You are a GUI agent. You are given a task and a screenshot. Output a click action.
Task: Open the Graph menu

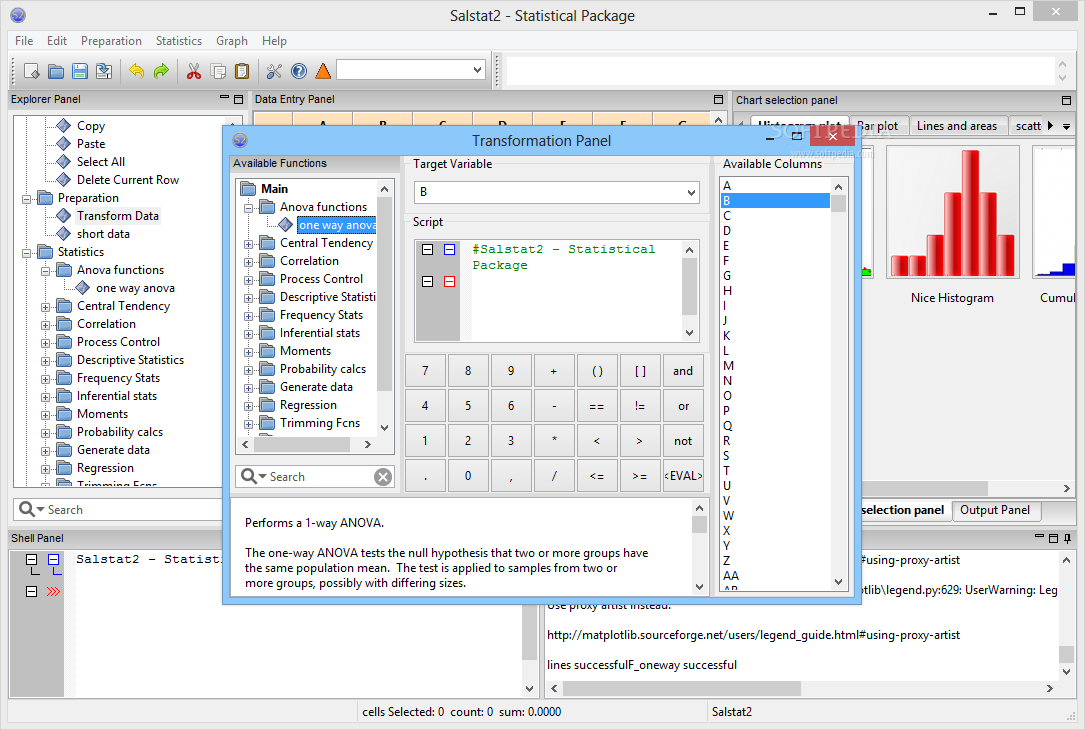232,41
